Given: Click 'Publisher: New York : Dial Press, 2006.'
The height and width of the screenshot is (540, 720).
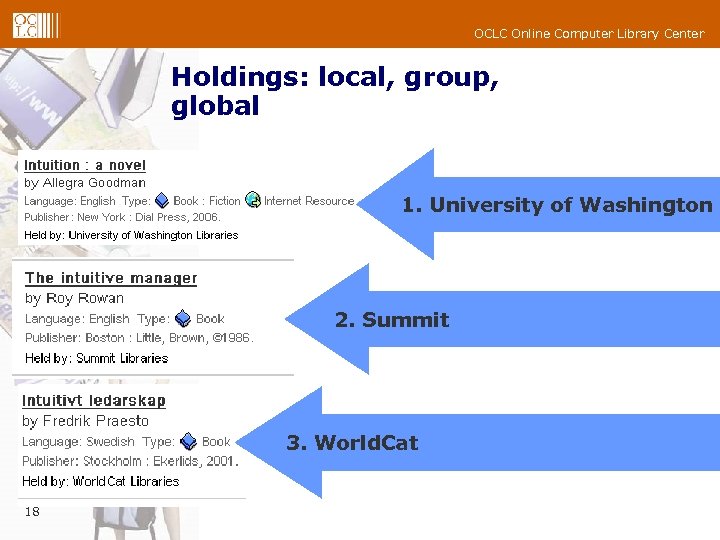Looking at the screenshot, I should coord(123,217).
